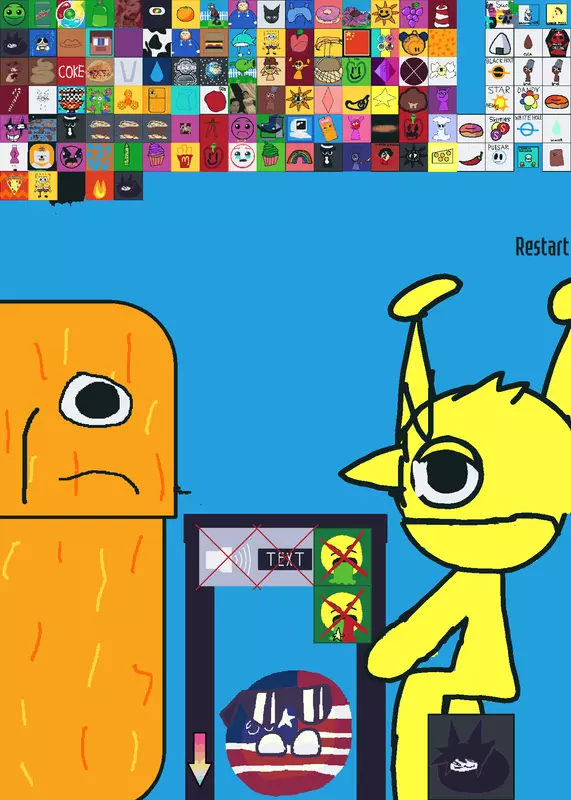Image resolution: width=571 pixels, height=800 pixels.
Task: Click the Restart button
Action: point(541,246)
